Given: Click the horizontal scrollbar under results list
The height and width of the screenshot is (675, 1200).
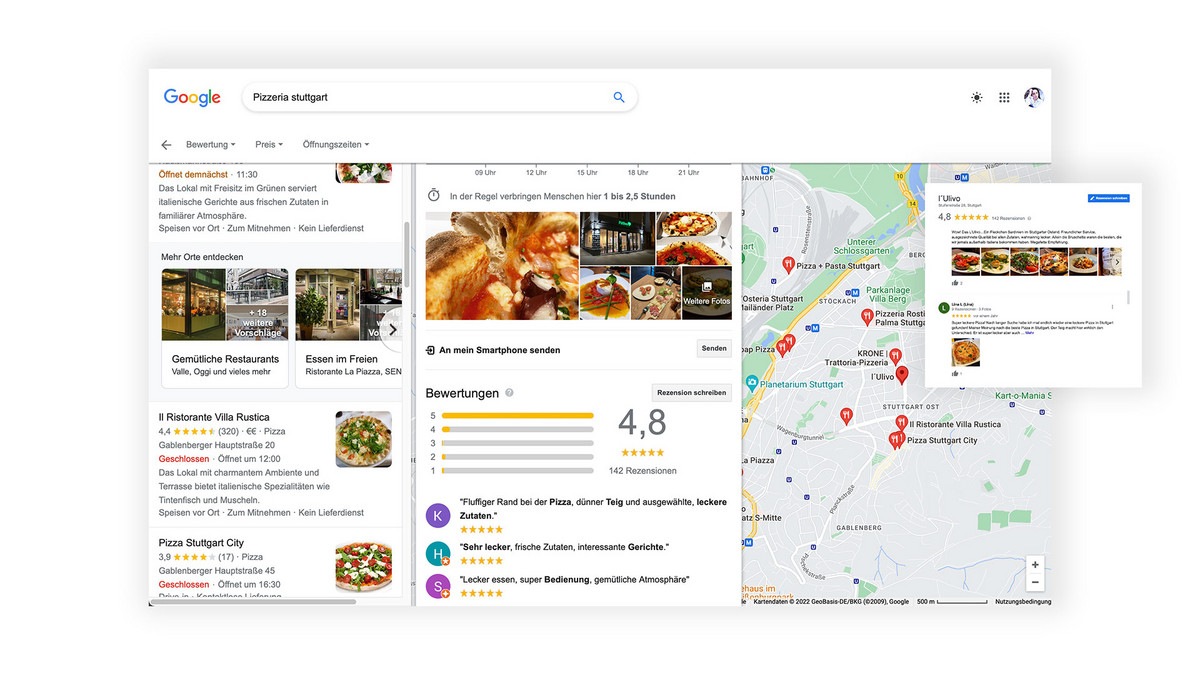Looking at the screenshot, I should (x=254, y=602).
